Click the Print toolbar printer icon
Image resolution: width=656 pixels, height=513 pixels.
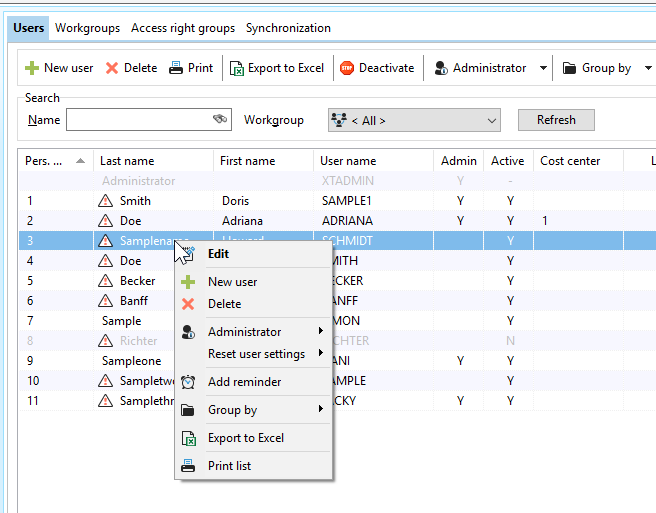point(176,68)
